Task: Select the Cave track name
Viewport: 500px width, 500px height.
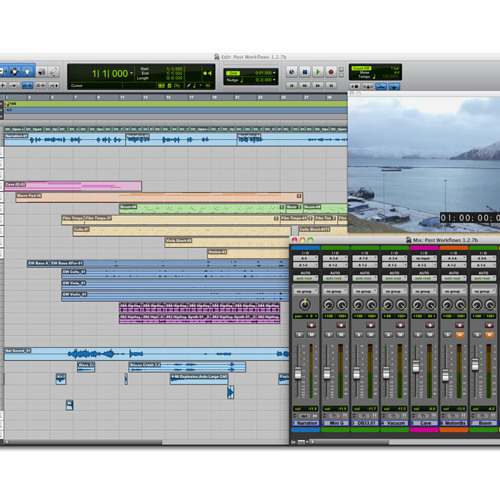Action: (x=424, y=423)
